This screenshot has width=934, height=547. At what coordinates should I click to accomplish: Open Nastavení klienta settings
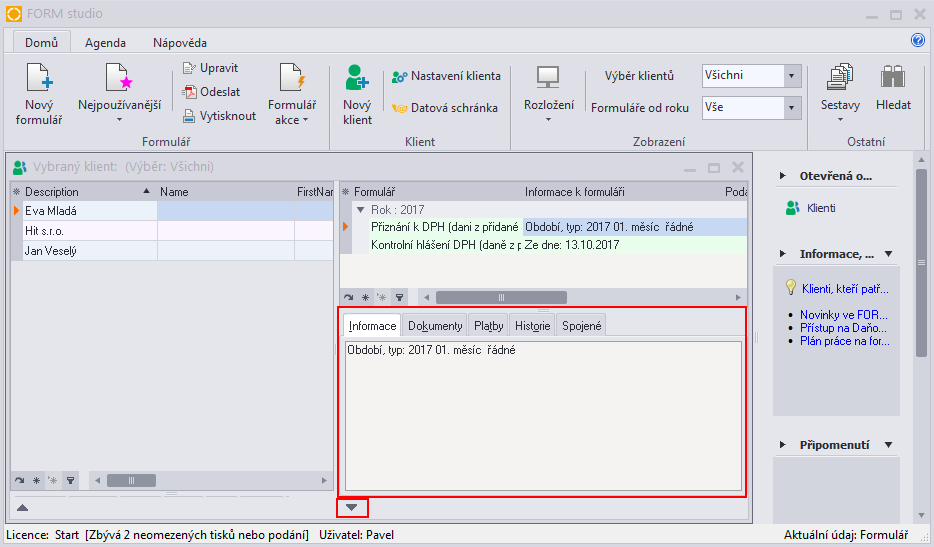point(446,76)
